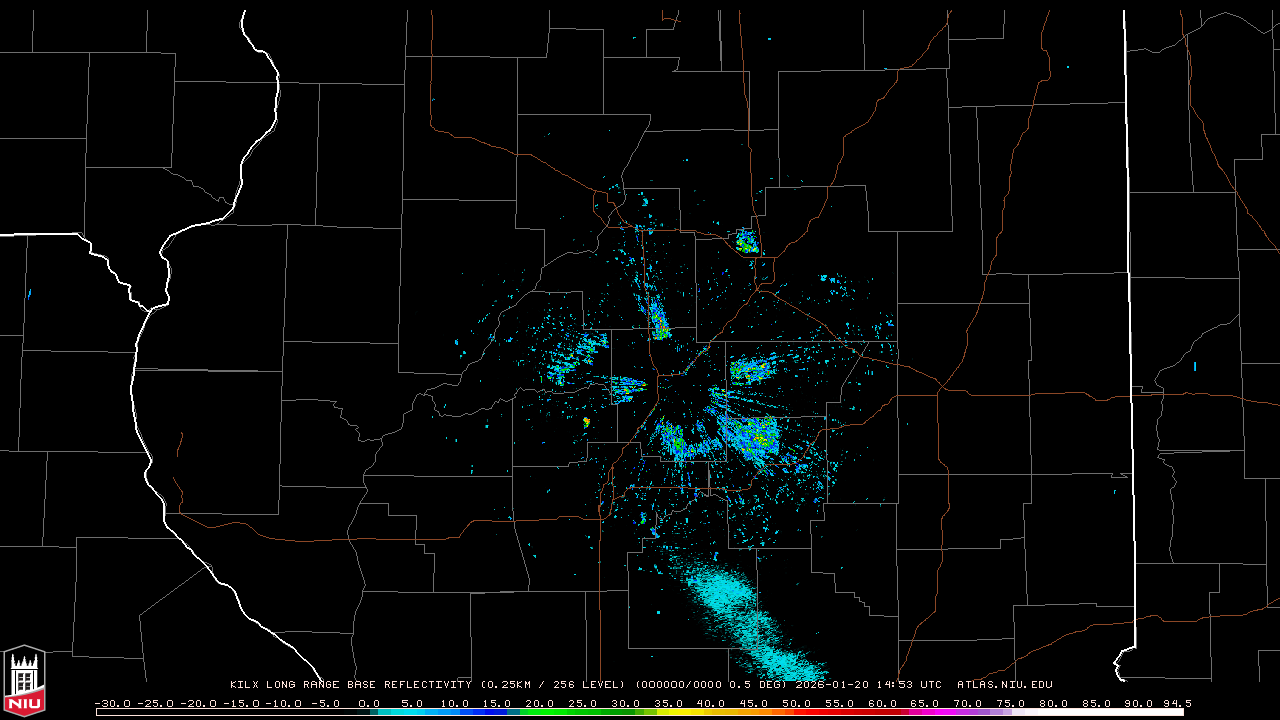Click the 0.5 DEG elevation label

pos(766,685)
